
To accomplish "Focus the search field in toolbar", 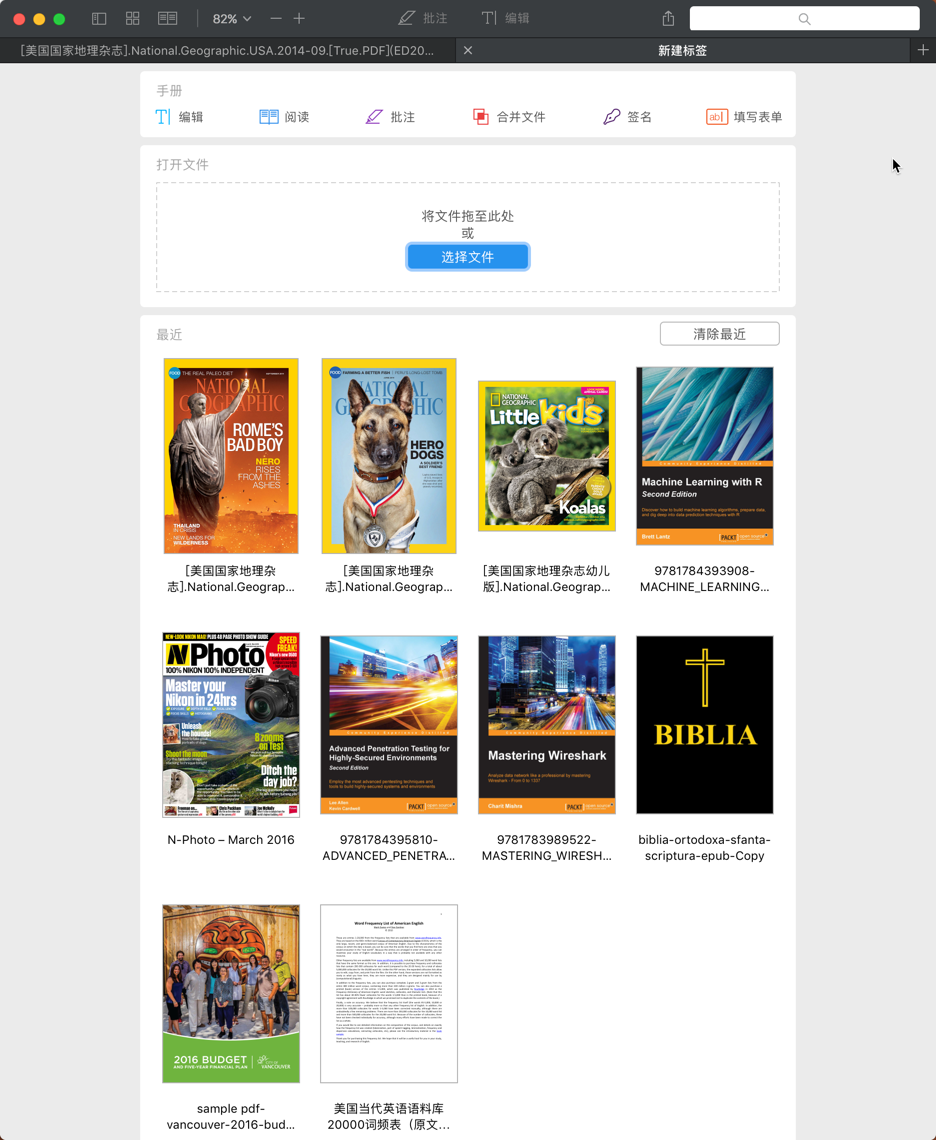I will click(804, 19).
